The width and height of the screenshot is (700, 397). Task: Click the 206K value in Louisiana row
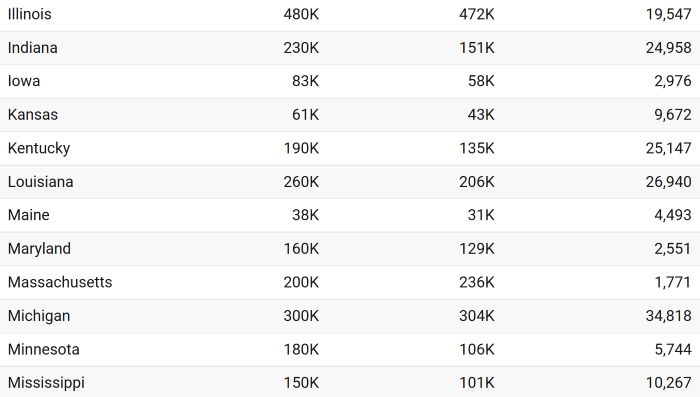pyautogui.click(x=477, y=182)
